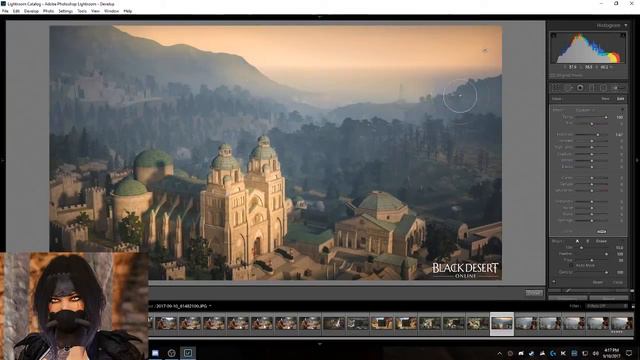This screenshot has height=360, width=640.
Task: Select the highlighted landscape thumbnail in the filmstrip
Action: pyautogui.click(x=502, y=324)
